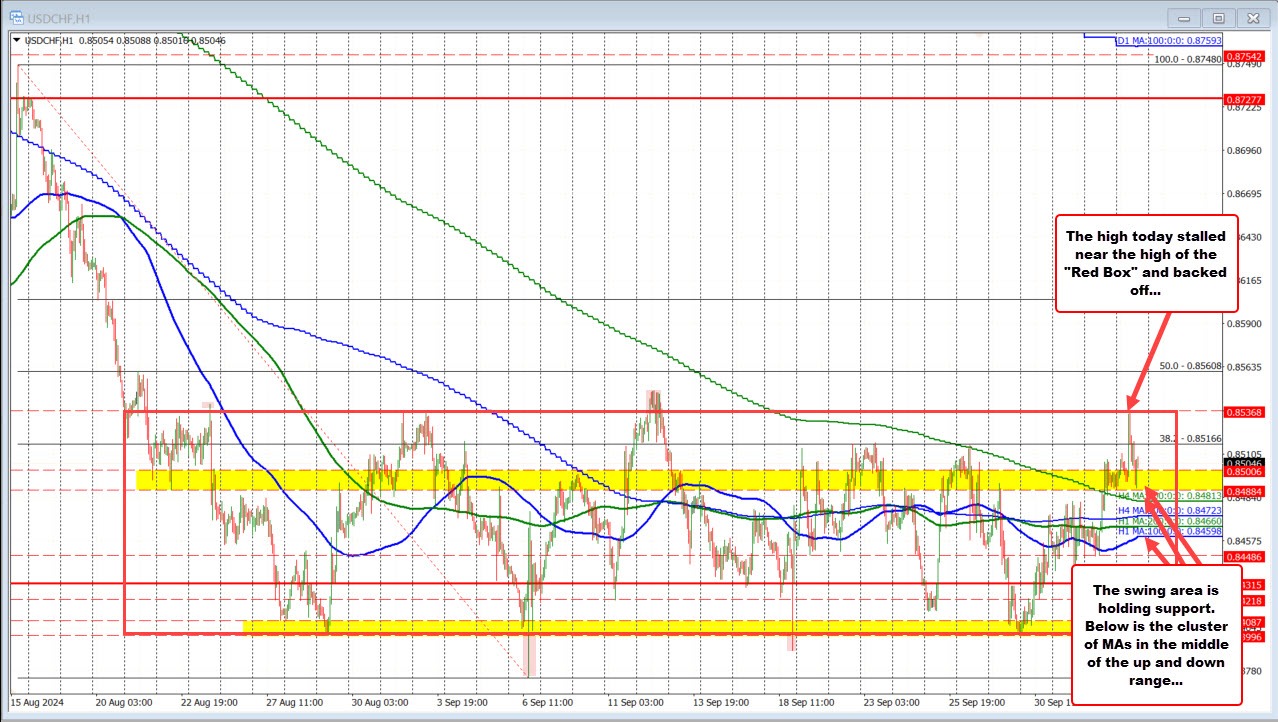Click the black triangle before USDCHF,H1 chart label

click(x=16, y=40)
